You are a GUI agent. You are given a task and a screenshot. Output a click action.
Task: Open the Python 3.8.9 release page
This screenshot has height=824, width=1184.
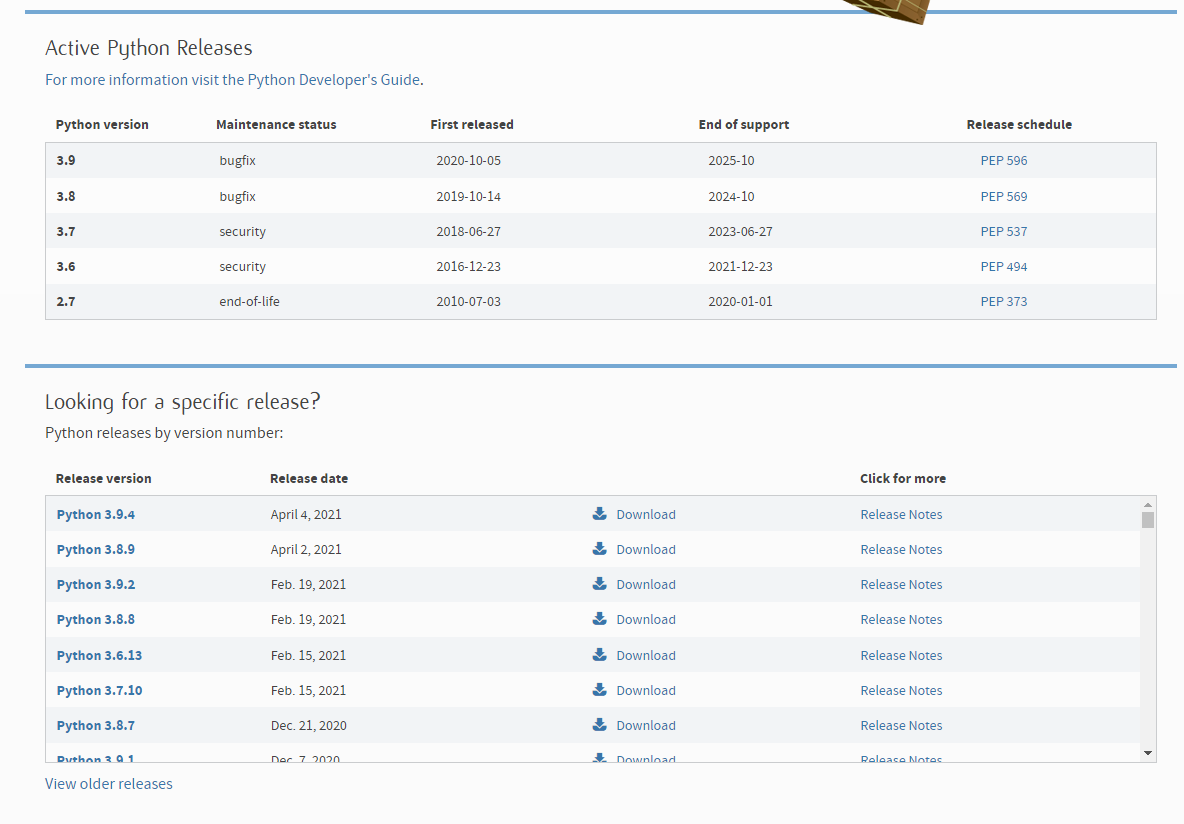pos(96,549)
